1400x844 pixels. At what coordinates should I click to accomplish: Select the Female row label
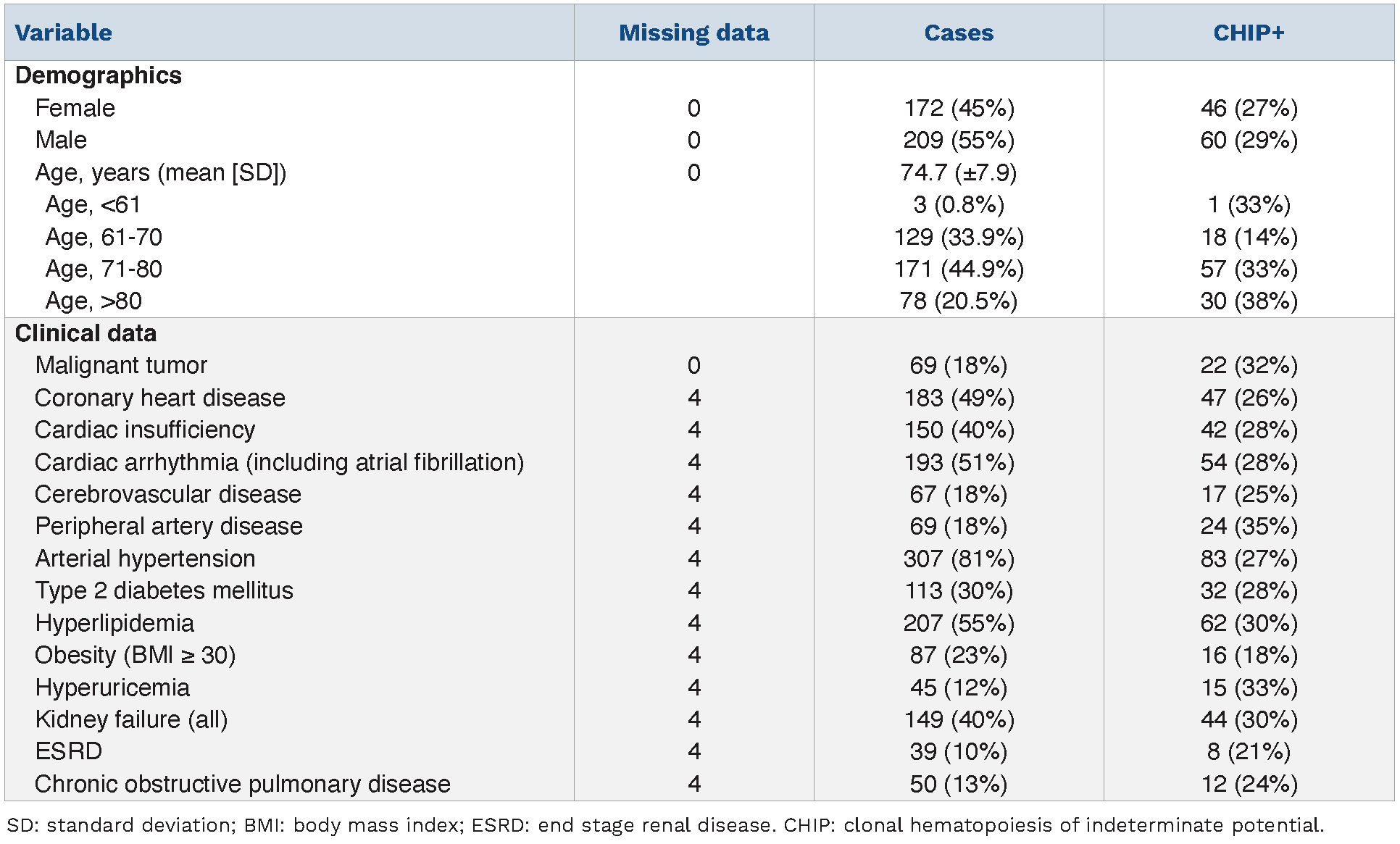pos(75,108)
